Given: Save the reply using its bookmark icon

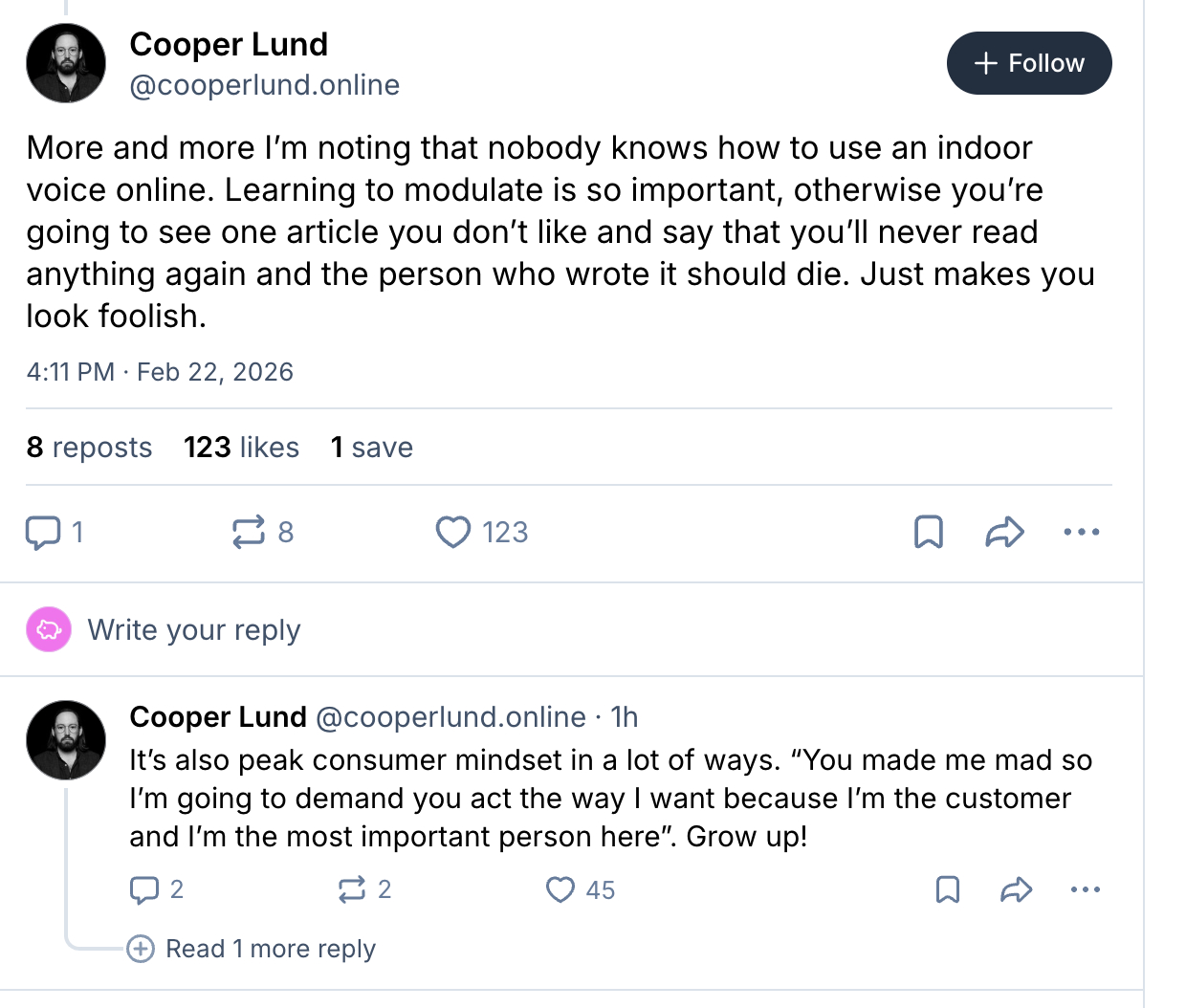Looking at the screenshot, I should click(948, 889).
